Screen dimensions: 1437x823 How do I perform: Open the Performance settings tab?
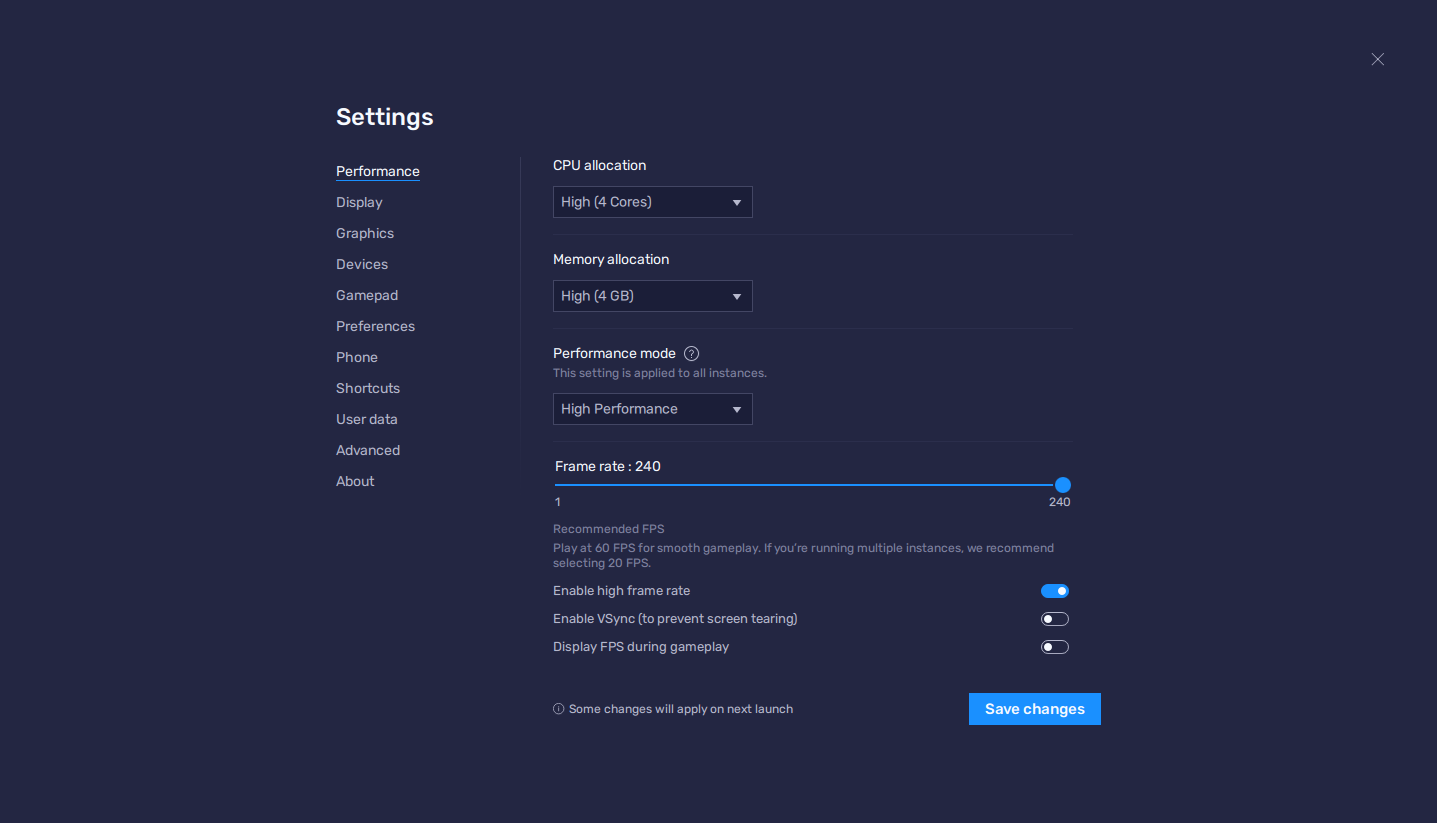pos(378,171)
